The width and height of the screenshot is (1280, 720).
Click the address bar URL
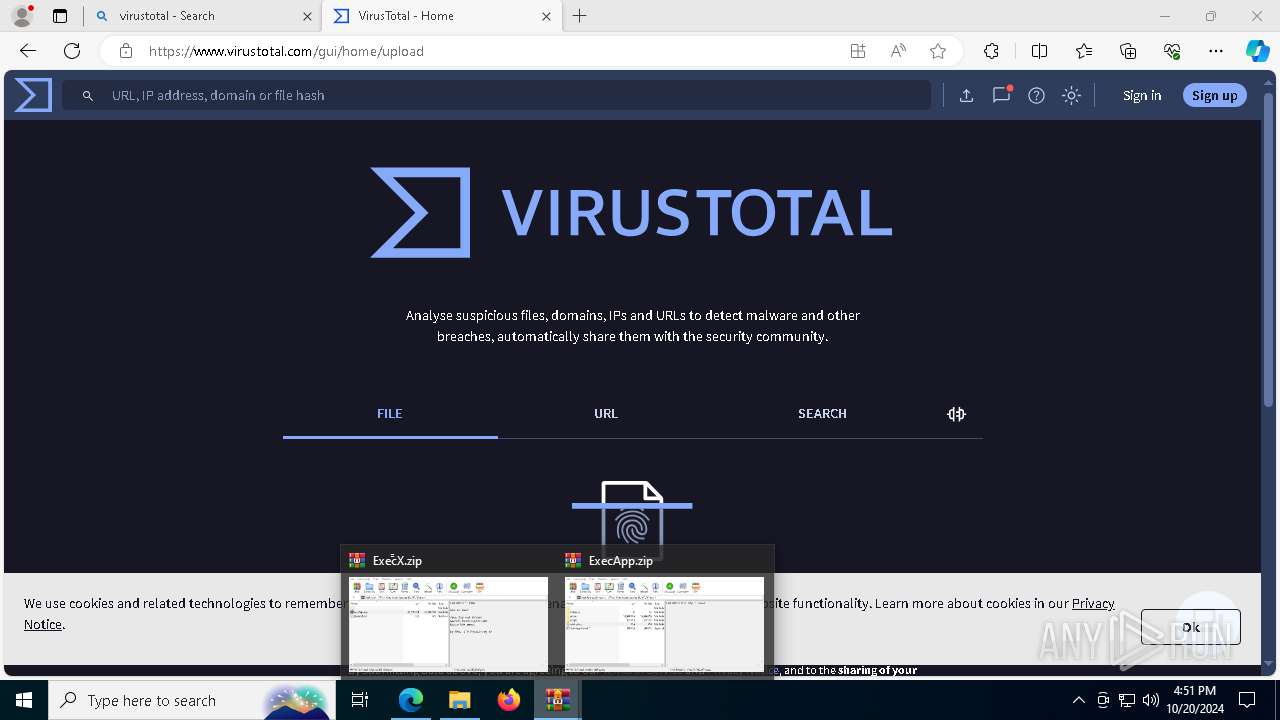pos(286,51)
